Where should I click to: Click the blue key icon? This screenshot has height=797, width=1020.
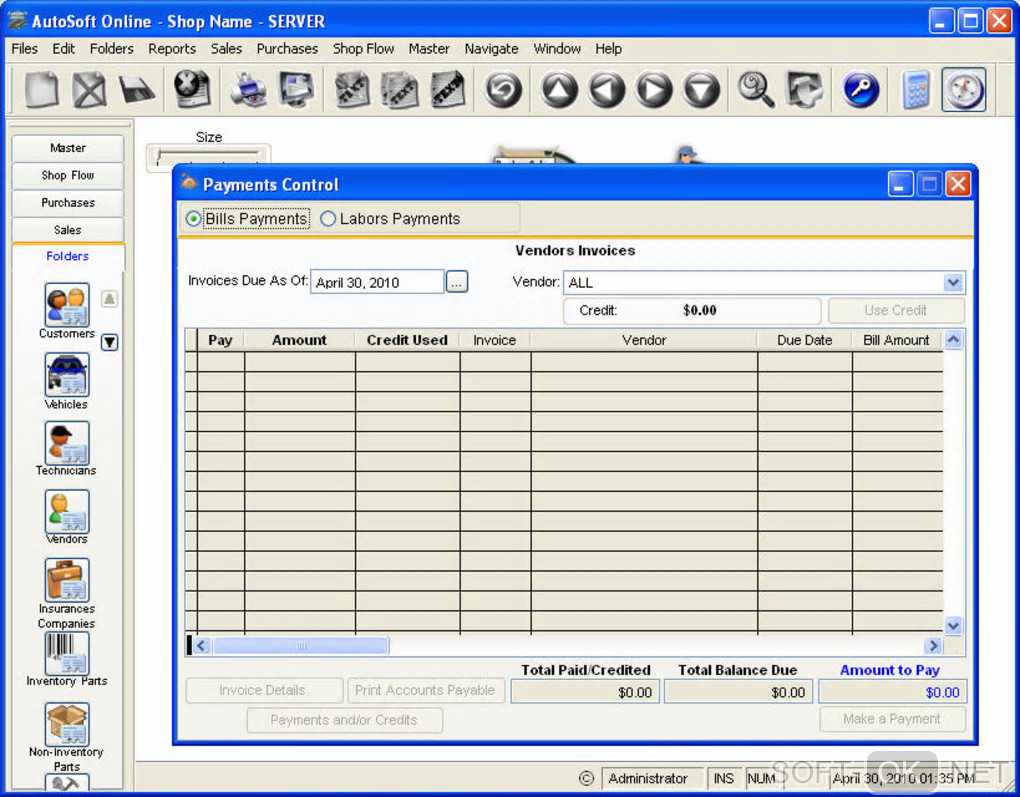(x=860, y=90)
